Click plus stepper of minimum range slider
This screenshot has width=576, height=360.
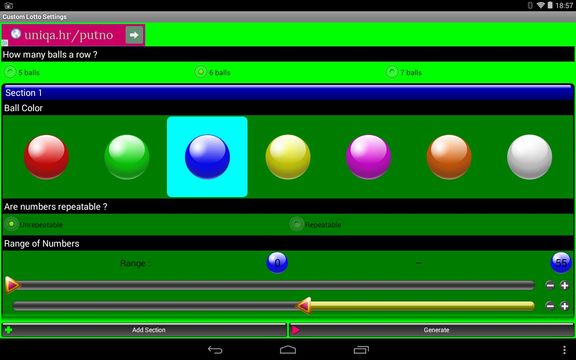pos(565,285)
